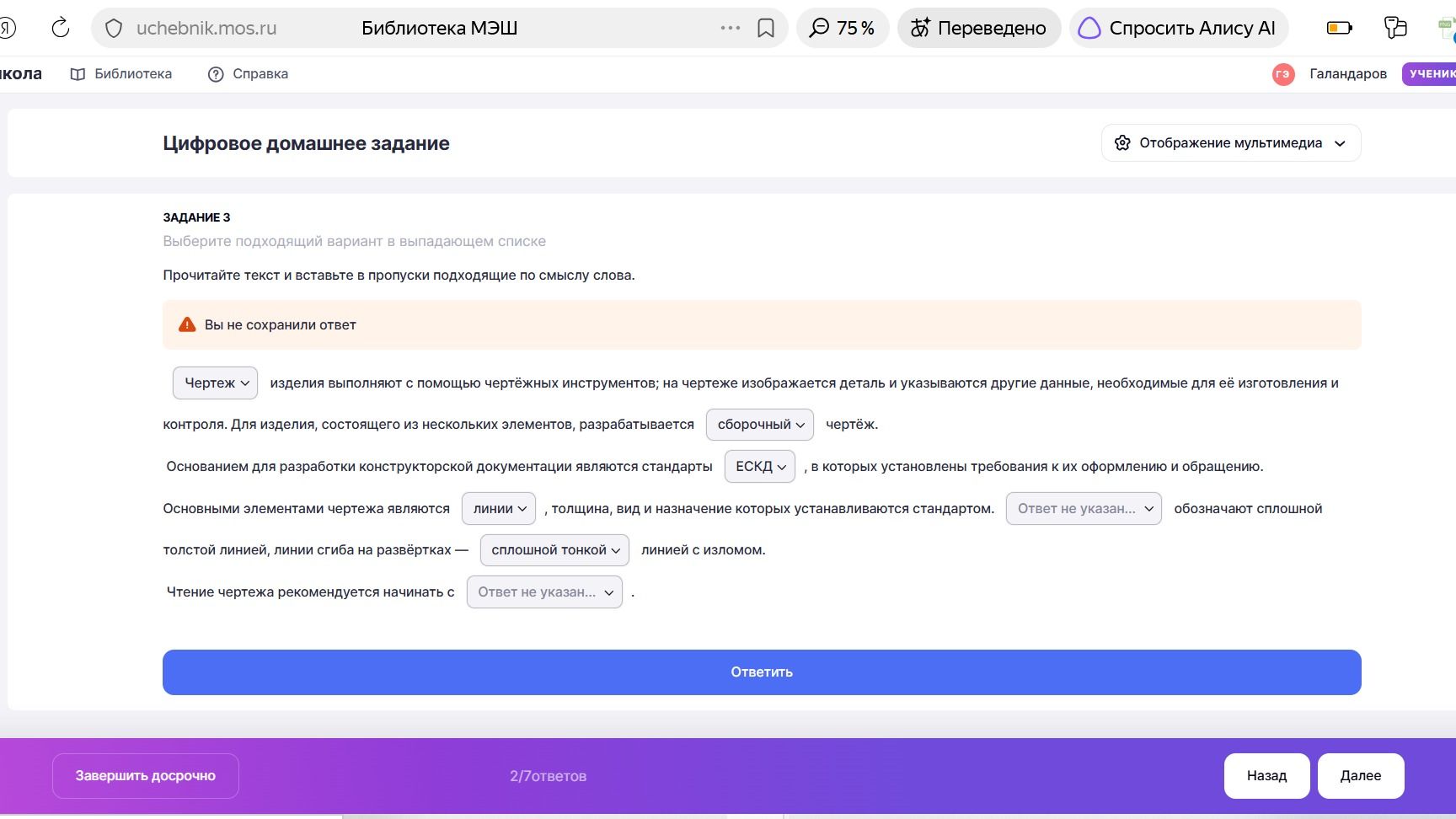This screenshot has height=819, width=1456.
Task: Open the Чертеж dropdown
Action: point(216,383)
